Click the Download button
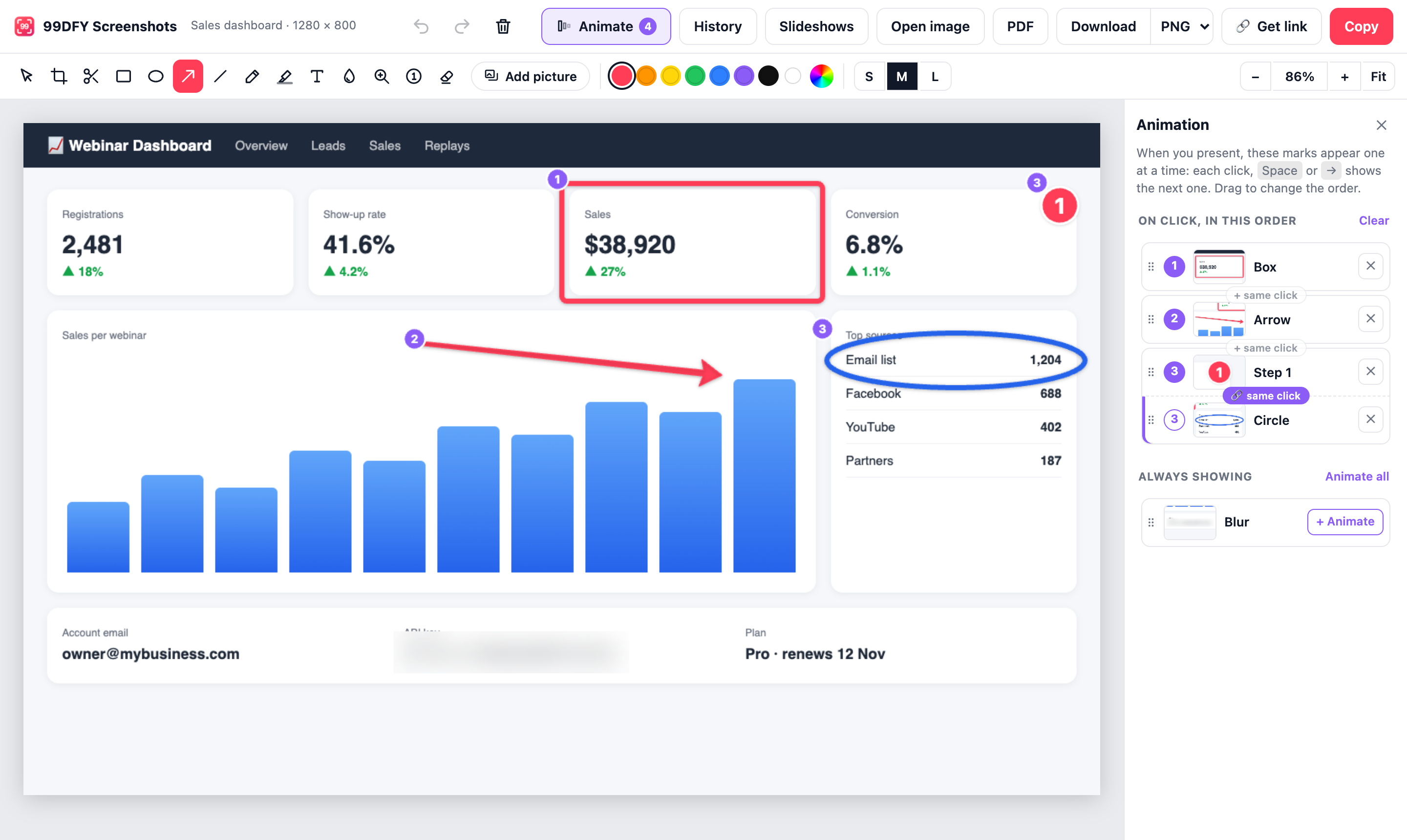This screenshot has width=1407, height=840. tap(1103, 26)
